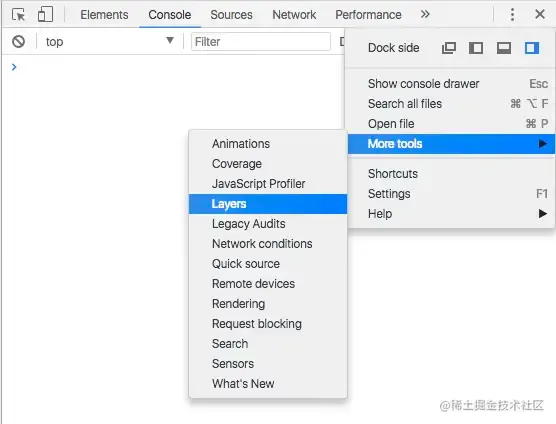Show more tabs with the double chevron
This screenshot has height=424, width=556.
425,15
